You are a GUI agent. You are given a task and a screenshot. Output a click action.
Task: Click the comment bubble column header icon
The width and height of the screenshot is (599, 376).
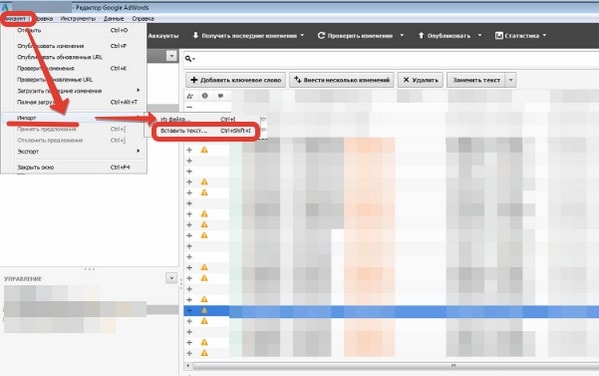point(220,96)
